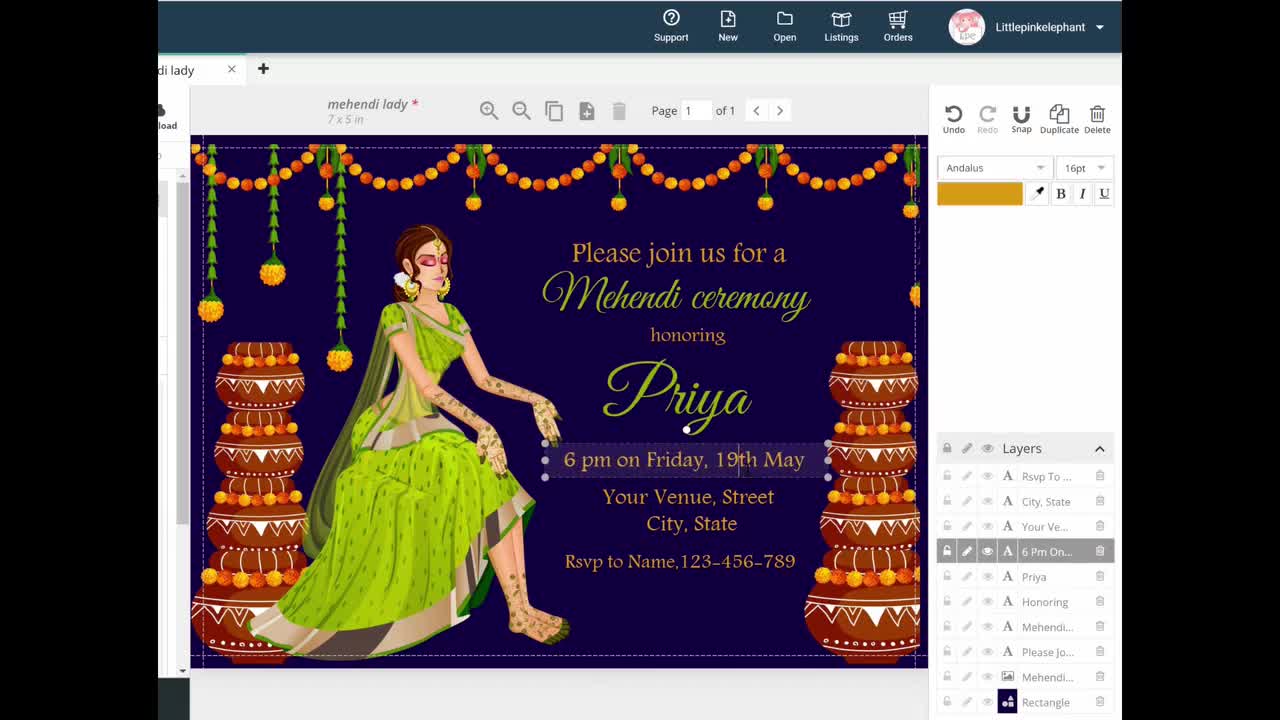Click the honoring text on canvas

[x=688, y=335]
